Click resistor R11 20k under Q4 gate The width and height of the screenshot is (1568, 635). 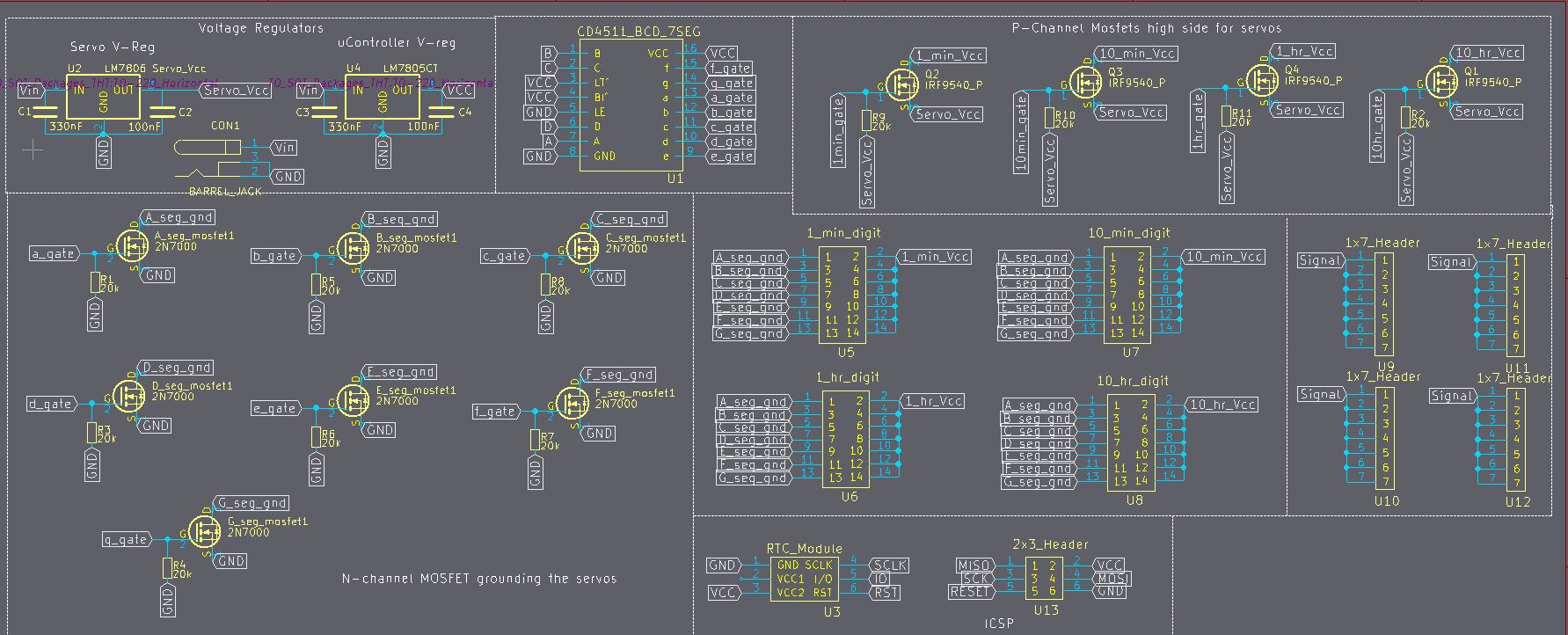[1227, 117]
